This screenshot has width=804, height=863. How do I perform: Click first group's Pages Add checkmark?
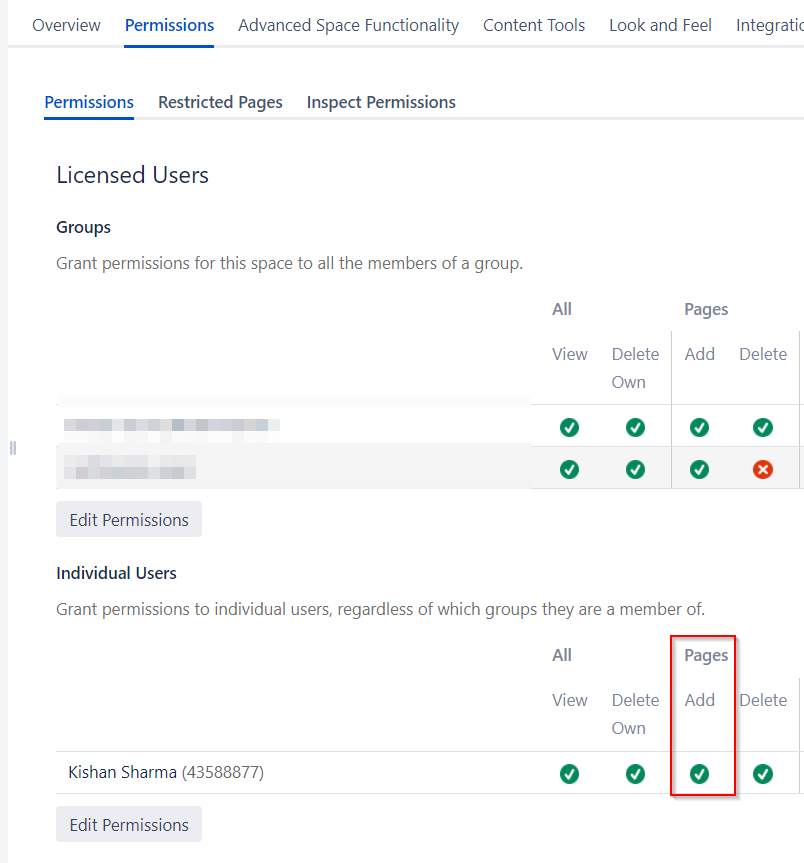699,427
